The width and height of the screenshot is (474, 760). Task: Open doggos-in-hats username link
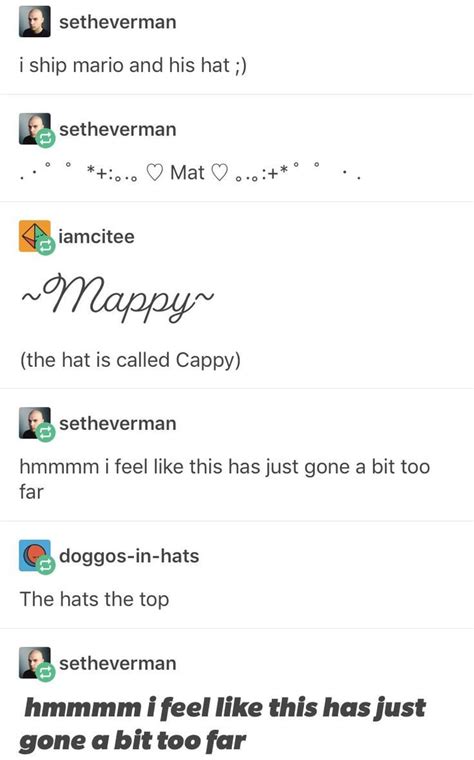(129, 556)
